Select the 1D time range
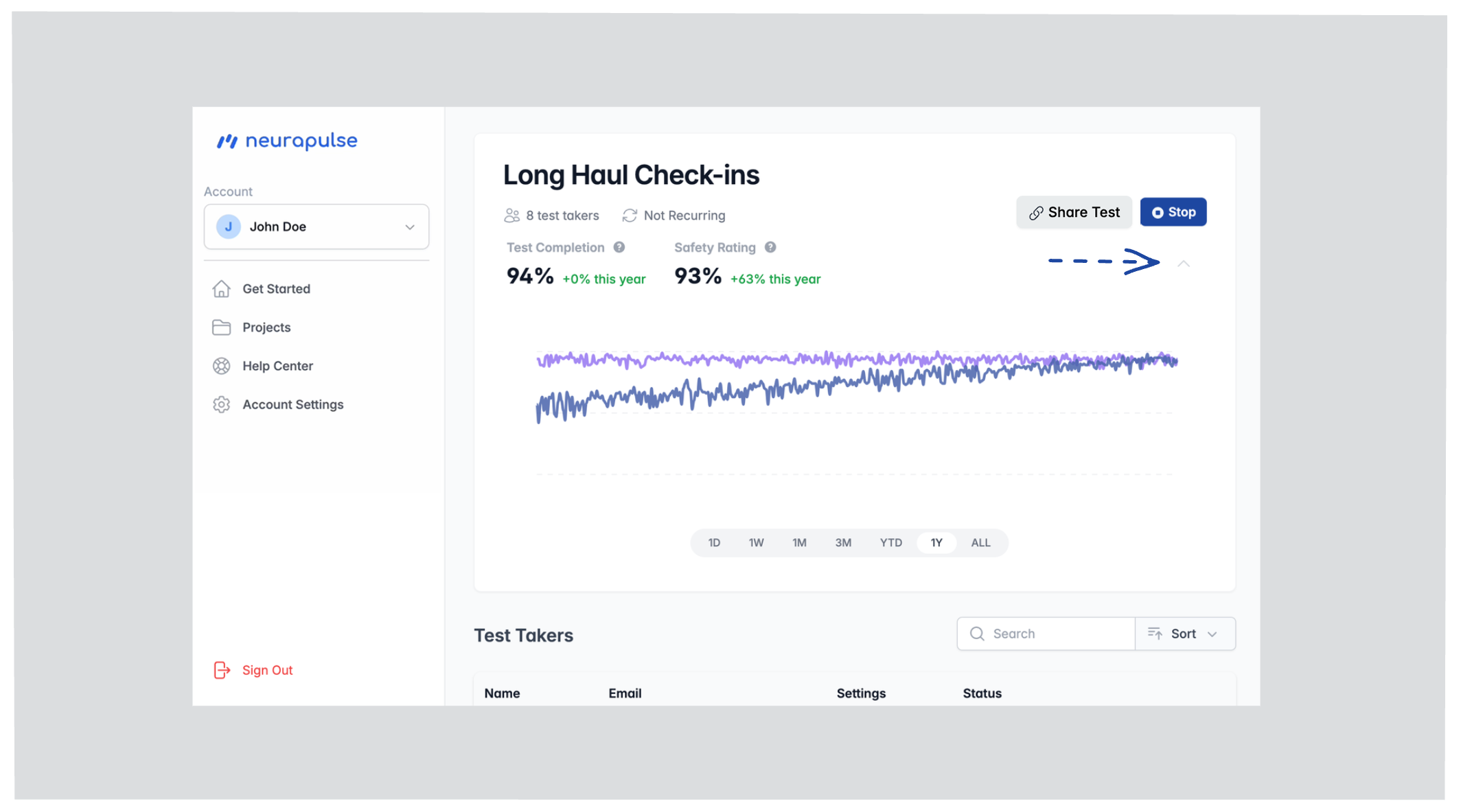This screenshot has height=812, width=1461. click(x=714, y=542)
